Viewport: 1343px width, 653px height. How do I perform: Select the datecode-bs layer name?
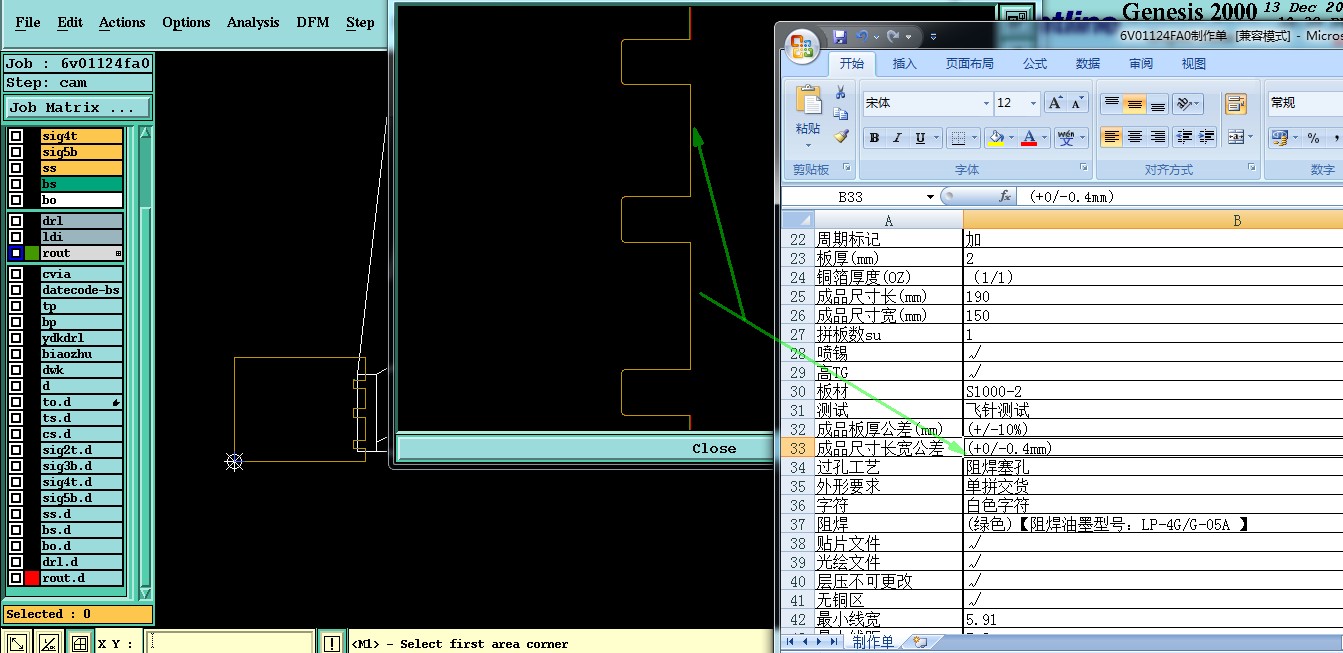(x=81, y=290)
